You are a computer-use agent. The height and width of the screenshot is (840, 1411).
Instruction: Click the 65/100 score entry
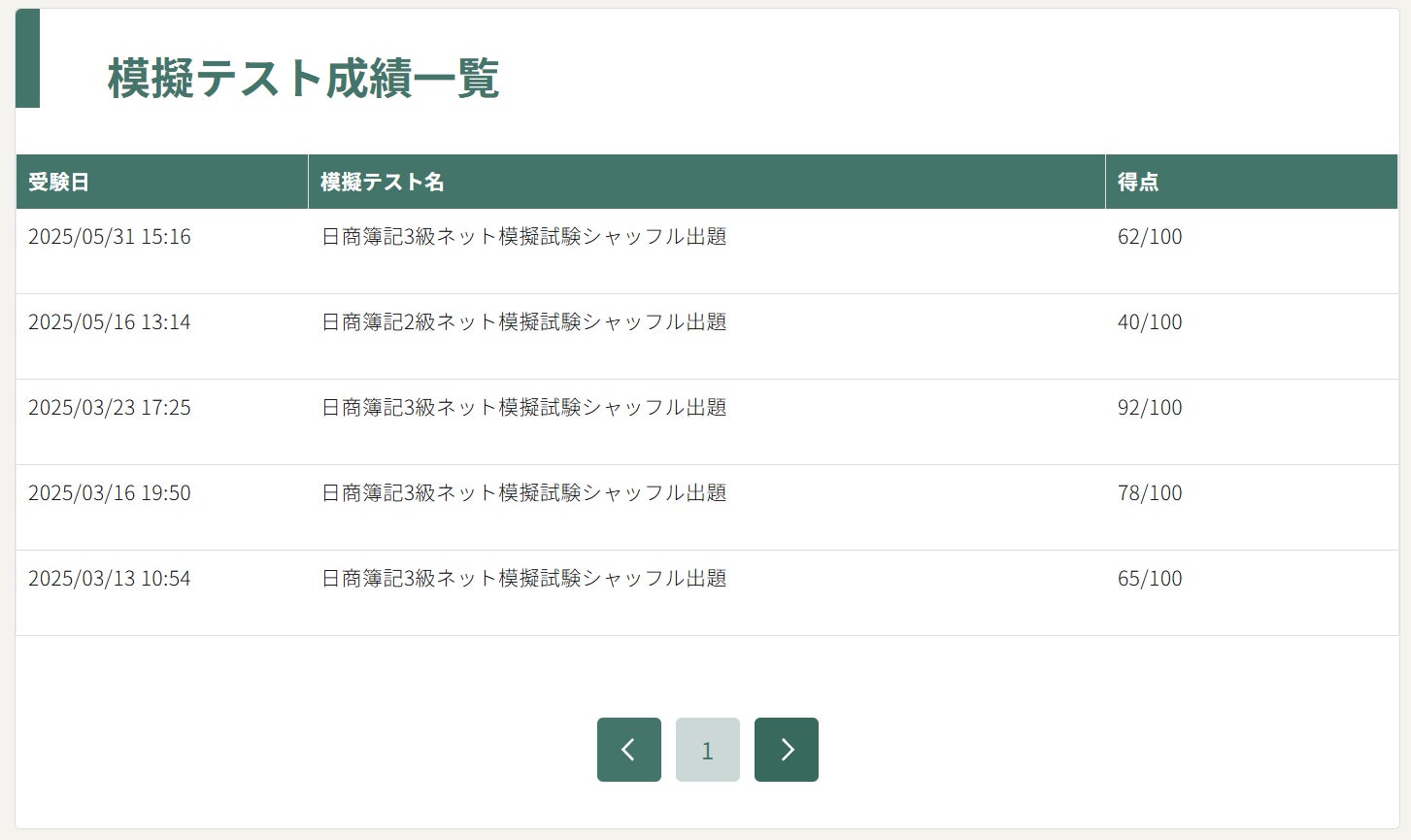[1150, 579]
